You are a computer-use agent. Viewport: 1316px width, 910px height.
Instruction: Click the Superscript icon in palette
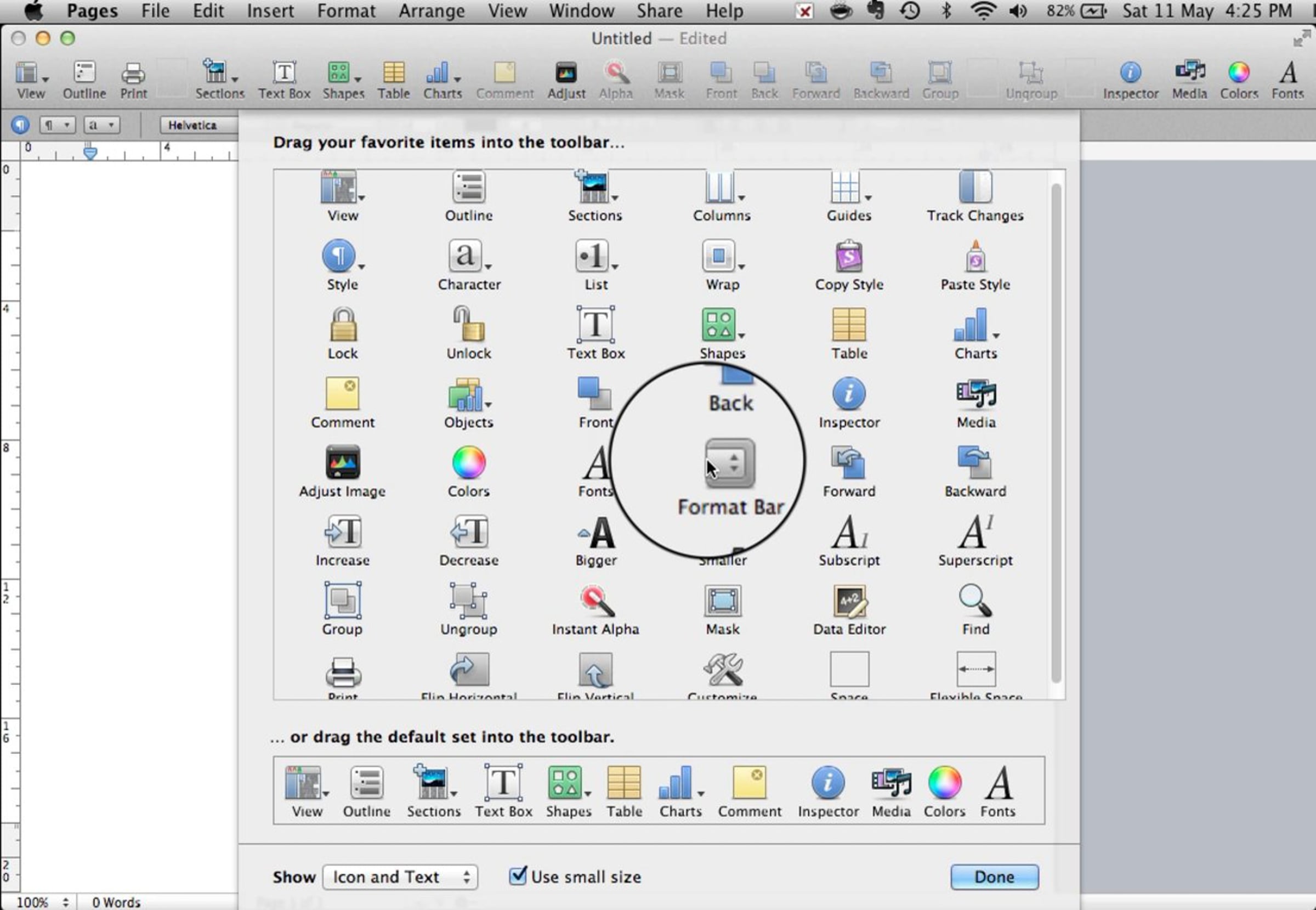point(975,532)
